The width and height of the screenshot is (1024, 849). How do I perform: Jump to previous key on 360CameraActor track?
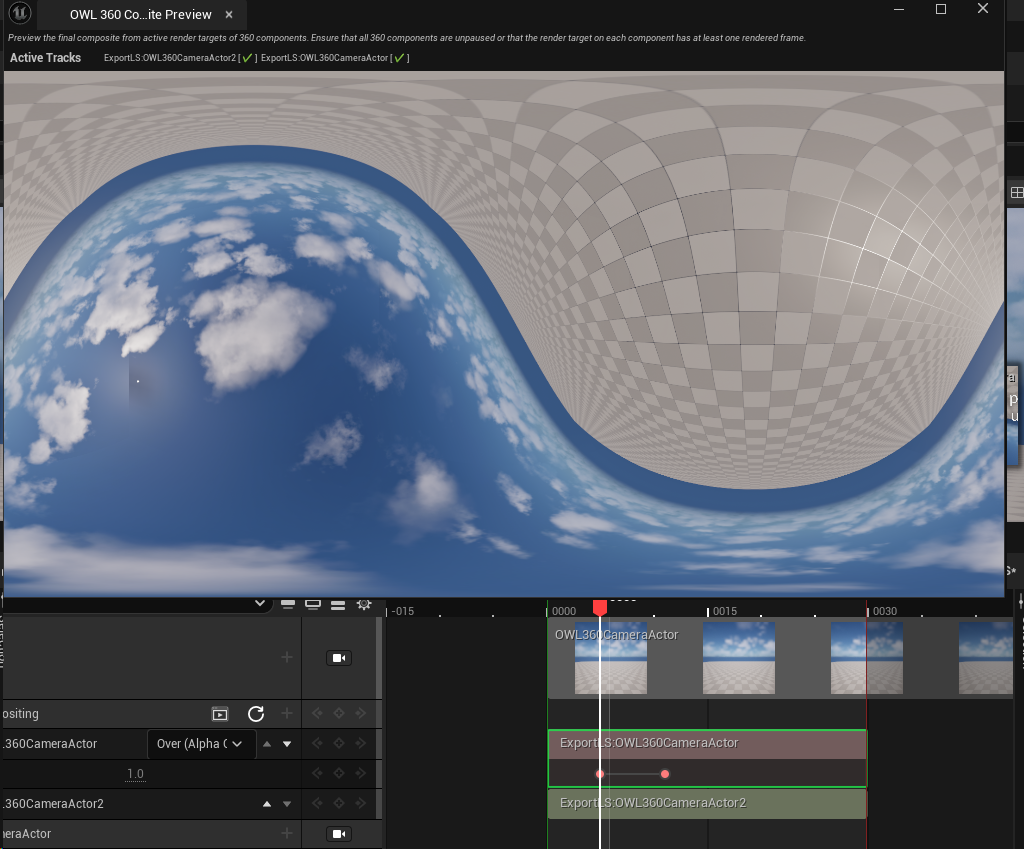point(318,744)
